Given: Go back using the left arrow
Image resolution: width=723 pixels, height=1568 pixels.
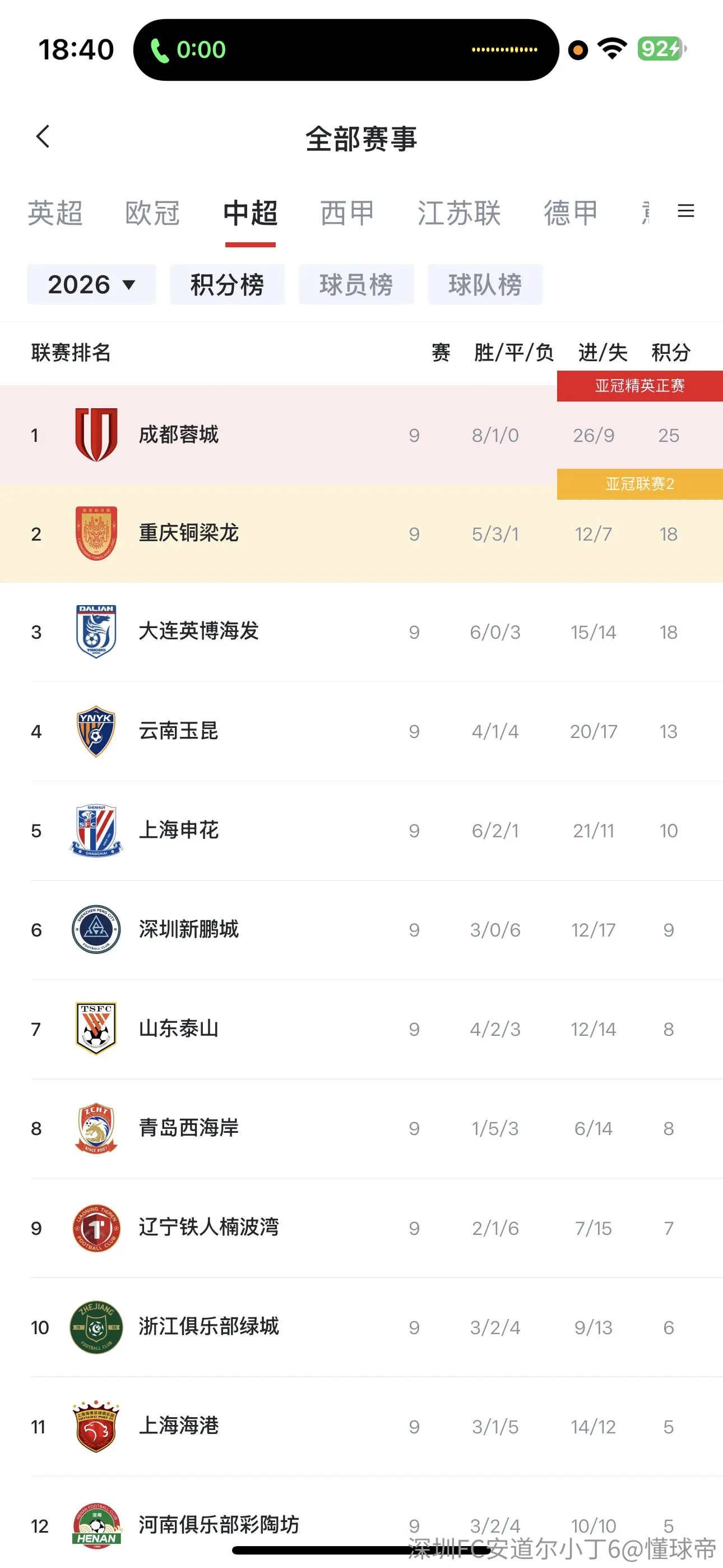Looking at the screenshot, I should (43, 136).
